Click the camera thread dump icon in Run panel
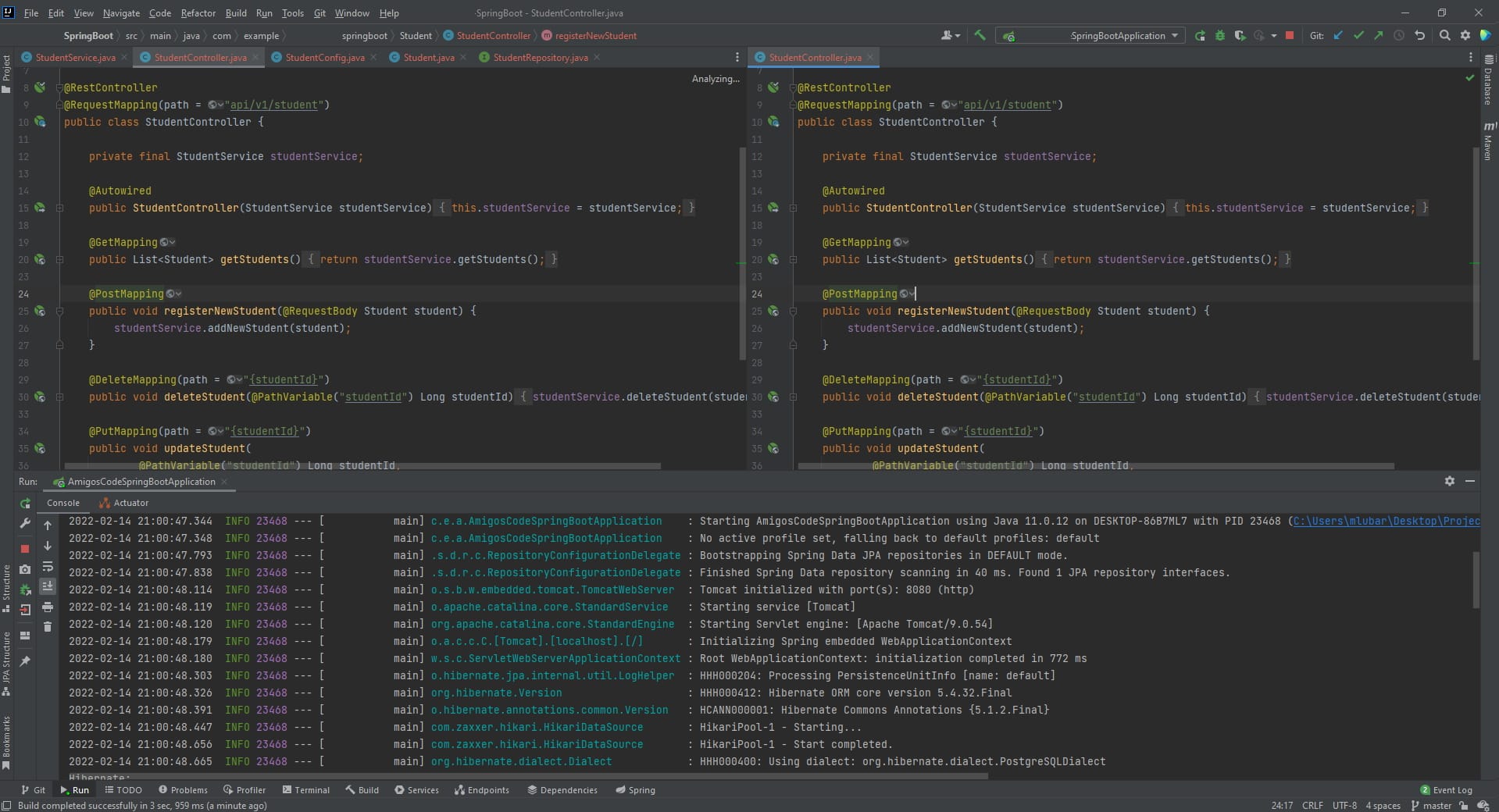The width and height of the screenshot is (1499, 812). click(x=25, y=569)
